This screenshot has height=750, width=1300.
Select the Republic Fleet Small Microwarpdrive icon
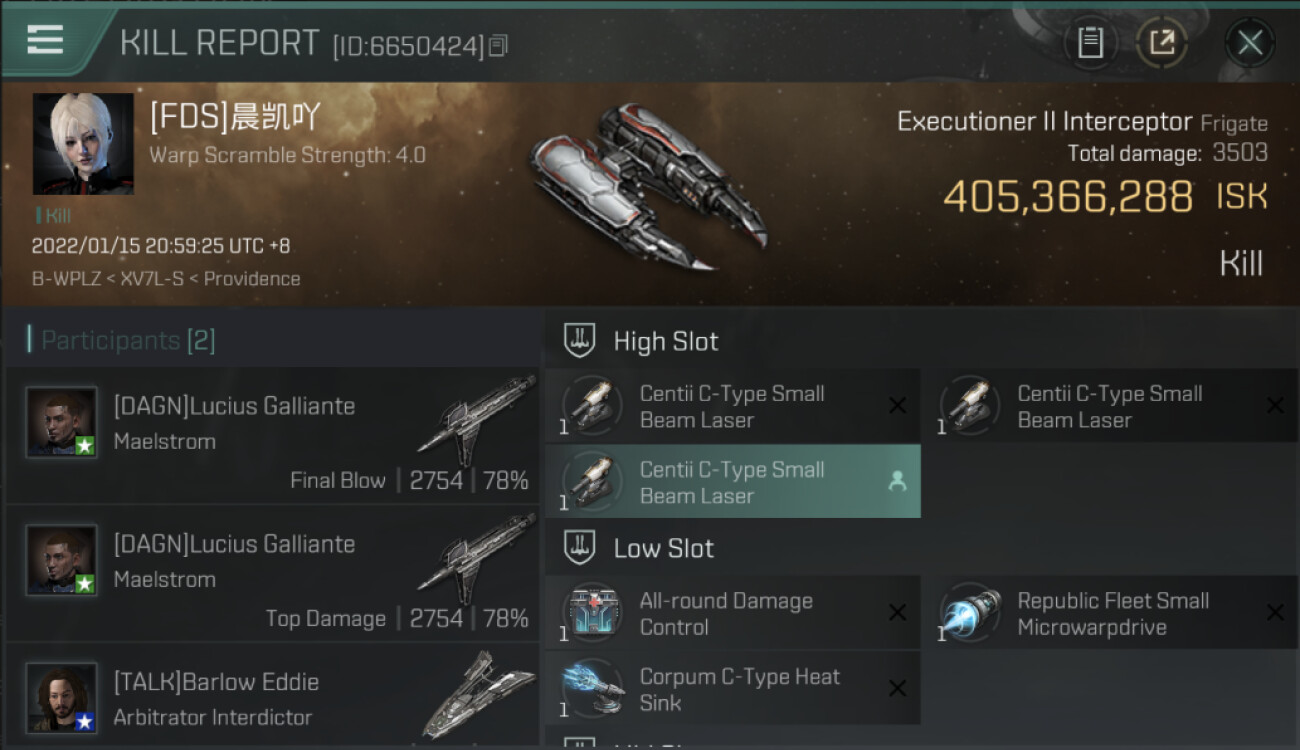[x=970, y=614]
